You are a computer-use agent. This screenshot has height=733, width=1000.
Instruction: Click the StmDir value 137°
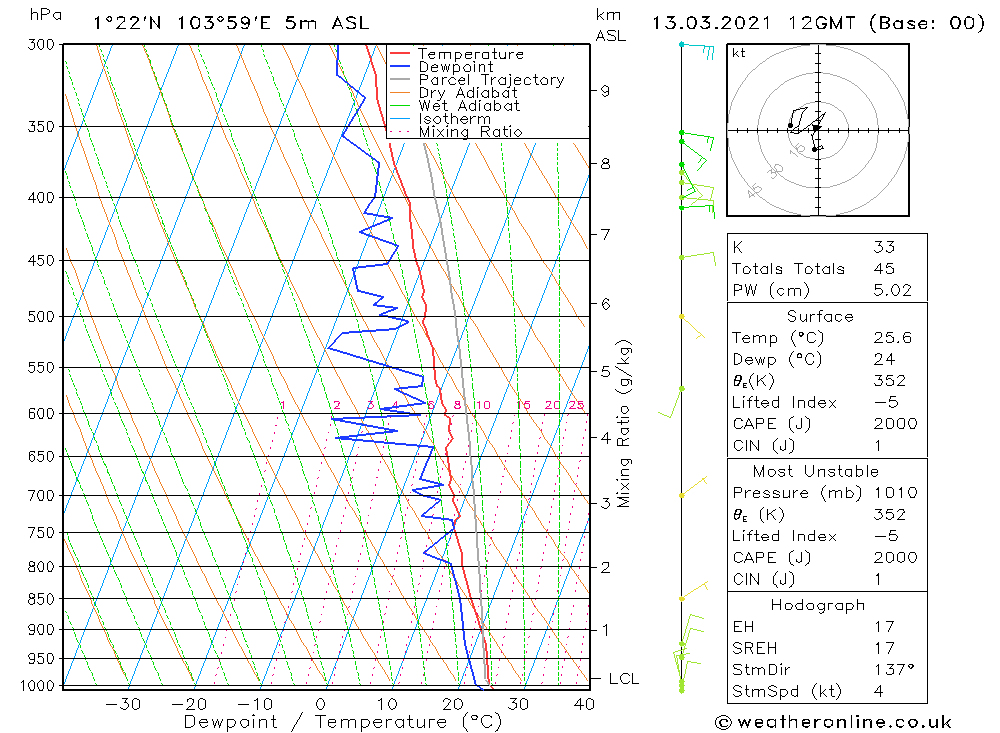(x=893, y=669)
